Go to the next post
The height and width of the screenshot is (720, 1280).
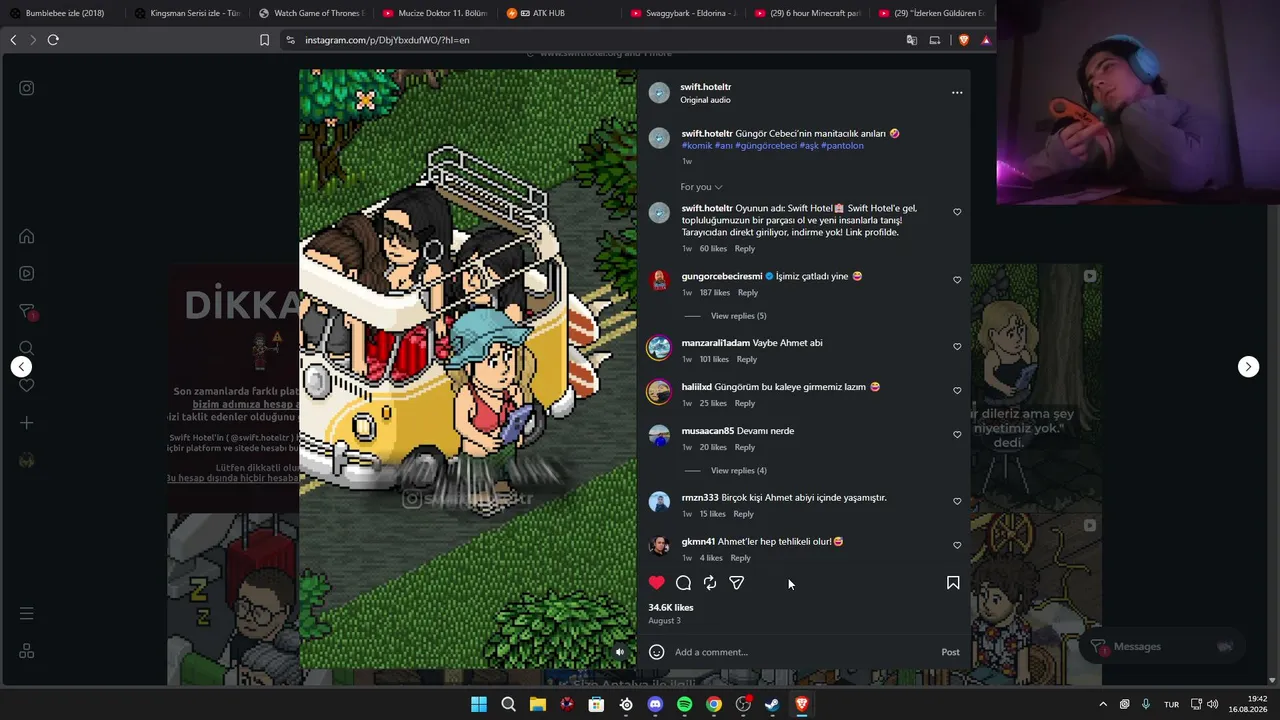point(1248,366)
